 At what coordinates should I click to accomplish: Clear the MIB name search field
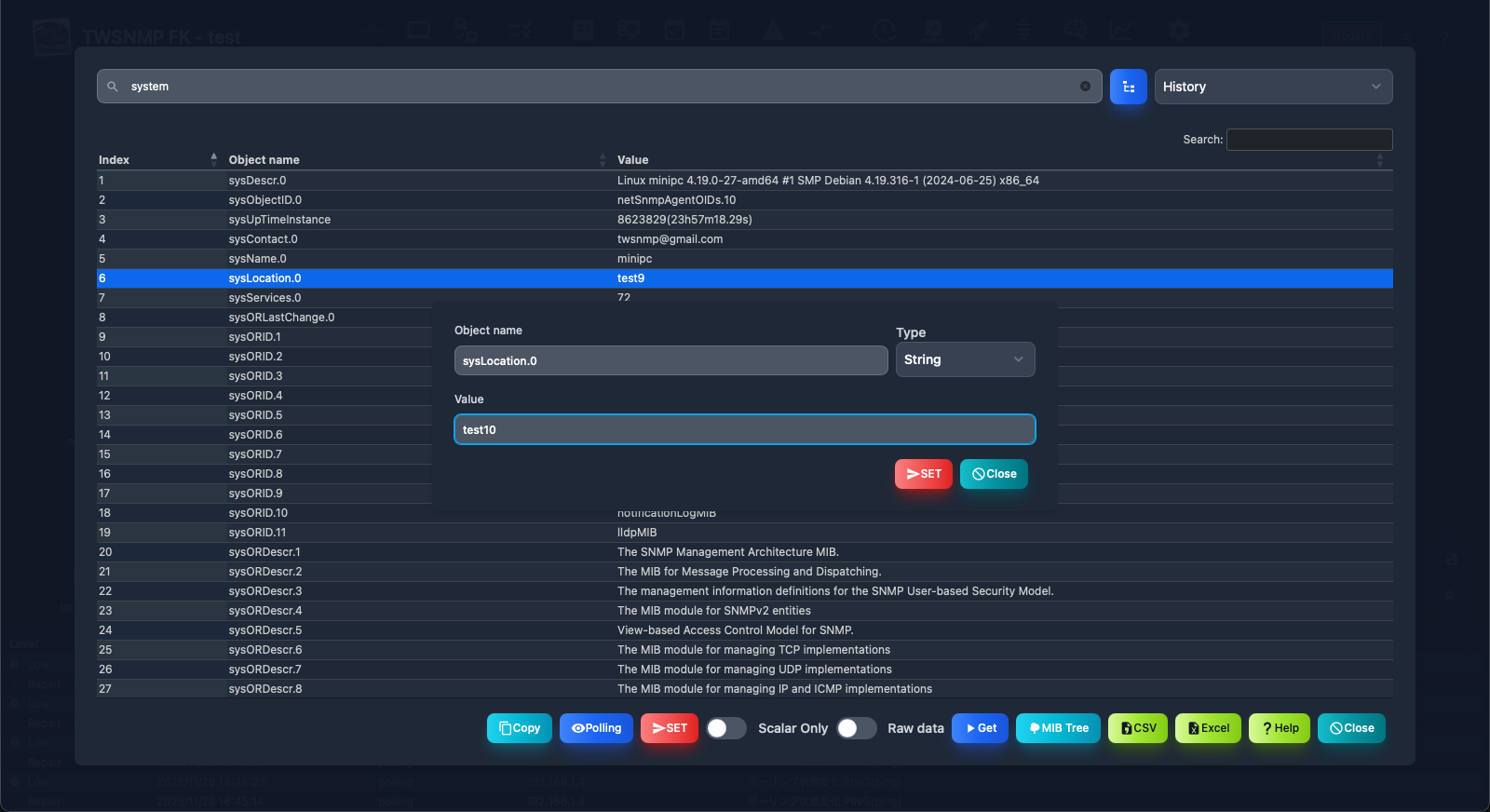[1085, 87]
